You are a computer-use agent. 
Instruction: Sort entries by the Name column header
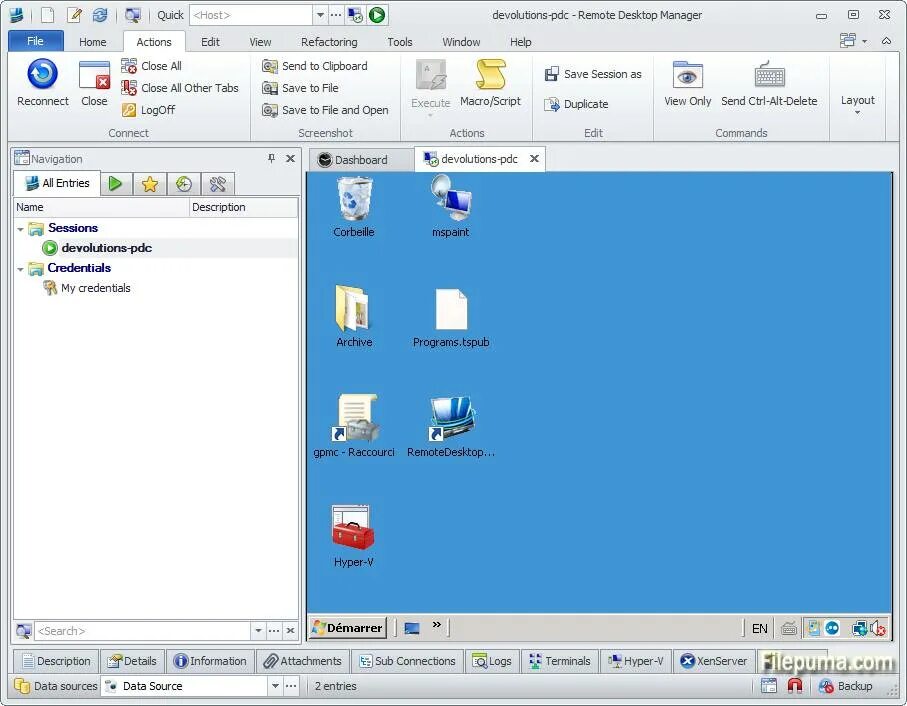101,207
